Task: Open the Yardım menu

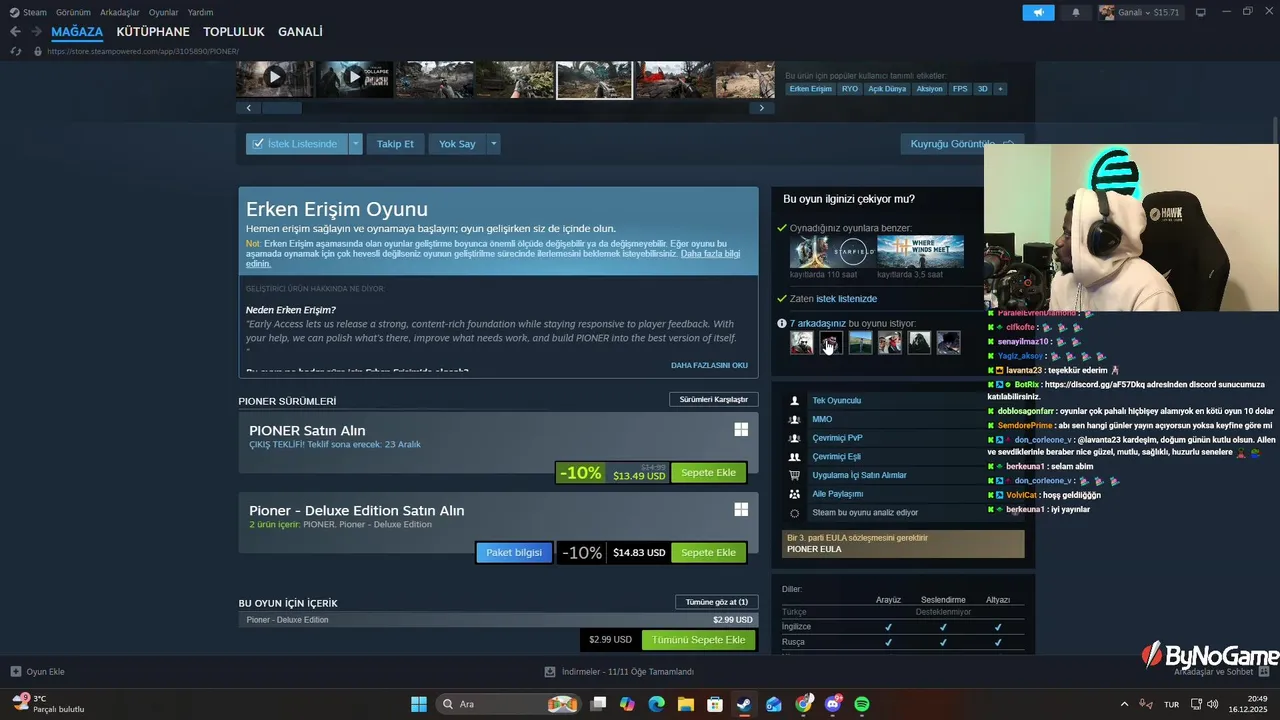Action: [x=200, y=12]
